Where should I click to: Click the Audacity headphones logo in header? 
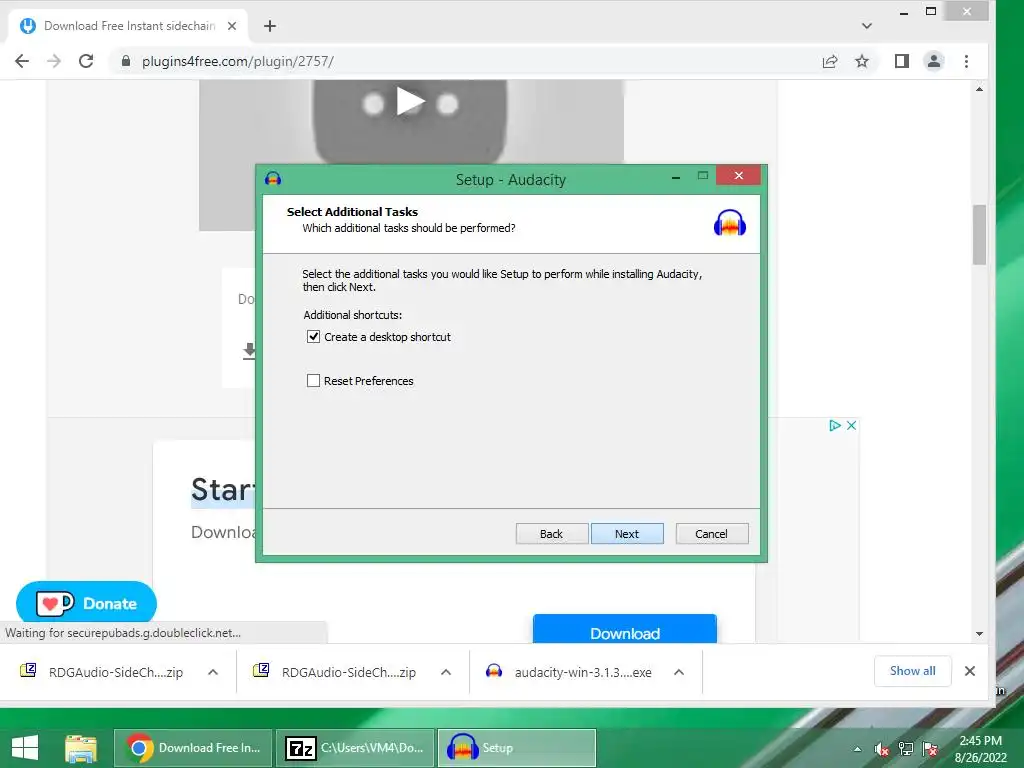[729, 223]
